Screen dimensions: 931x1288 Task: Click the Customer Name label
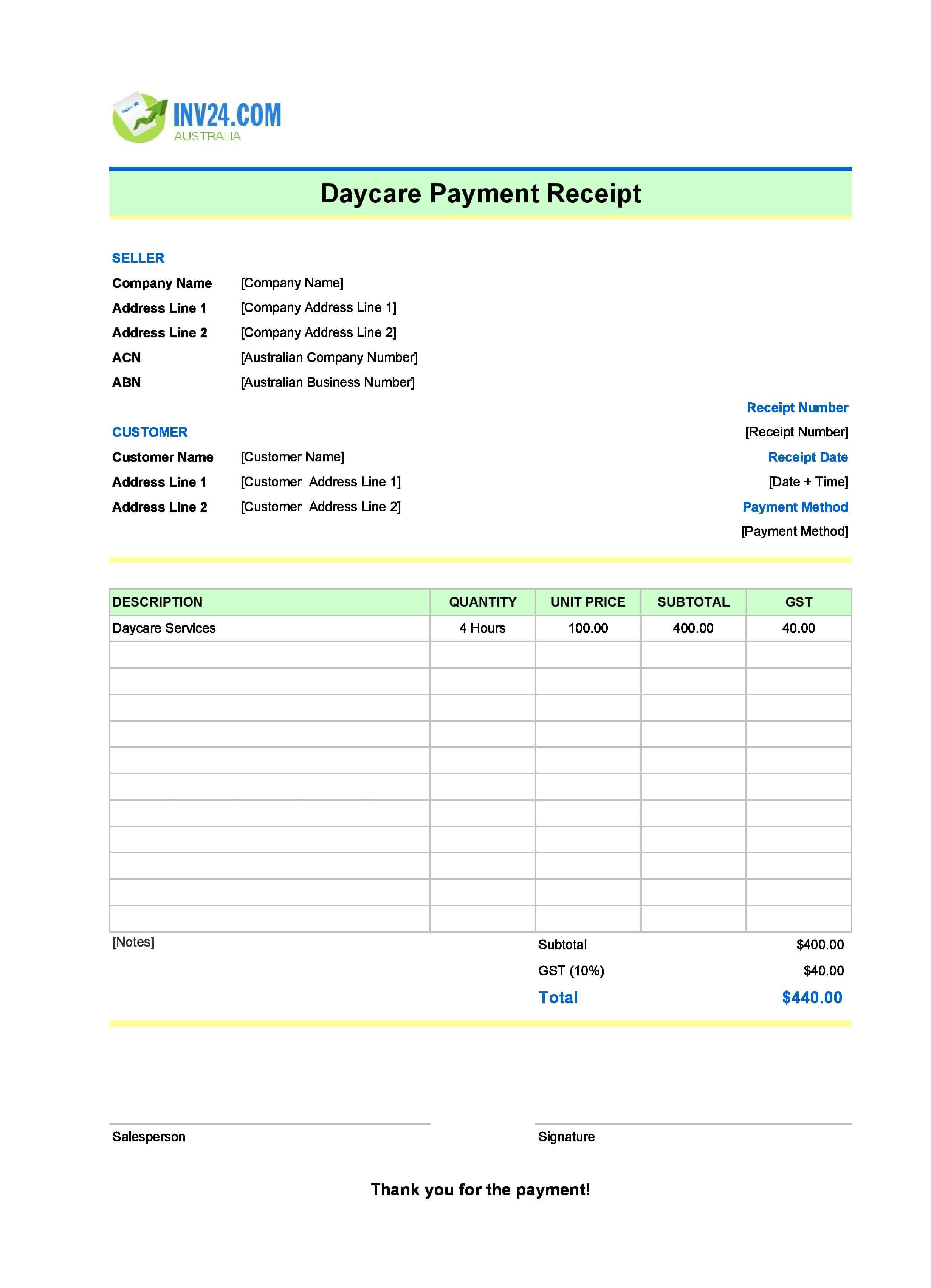tap(163, 457)
